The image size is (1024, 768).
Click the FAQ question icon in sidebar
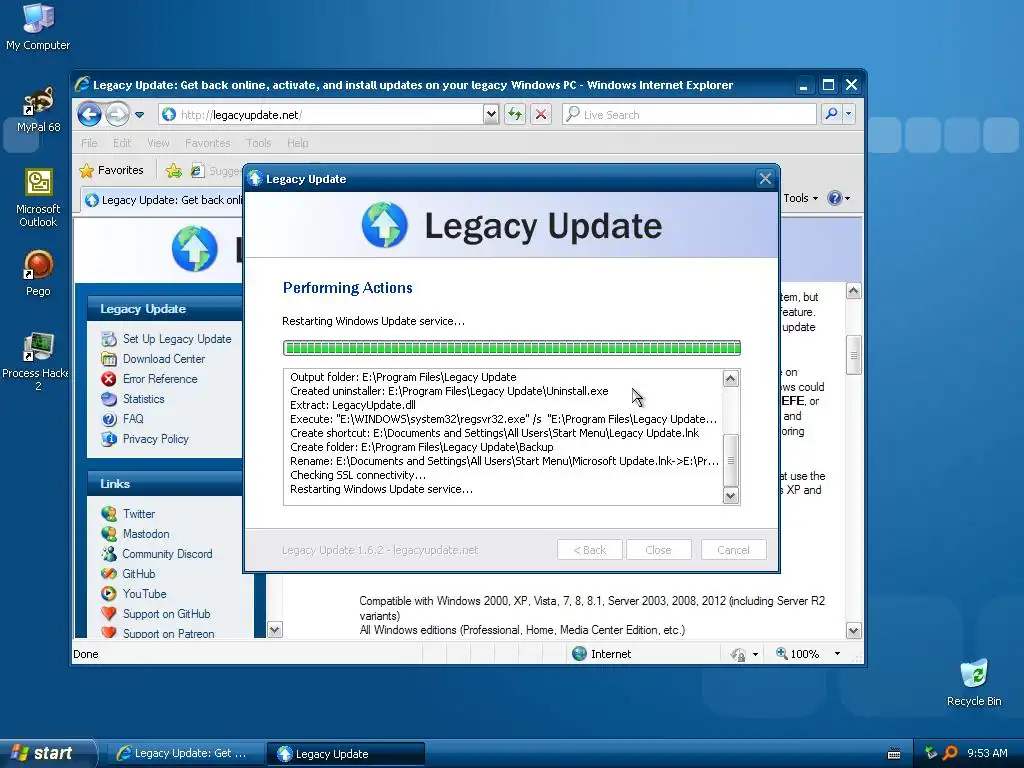coord(109,419)
